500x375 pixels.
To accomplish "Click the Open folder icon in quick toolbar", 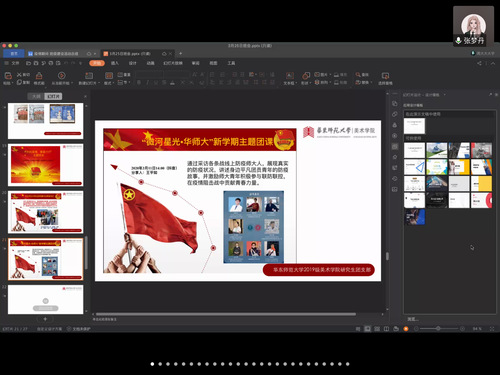I will click(28, 63).
